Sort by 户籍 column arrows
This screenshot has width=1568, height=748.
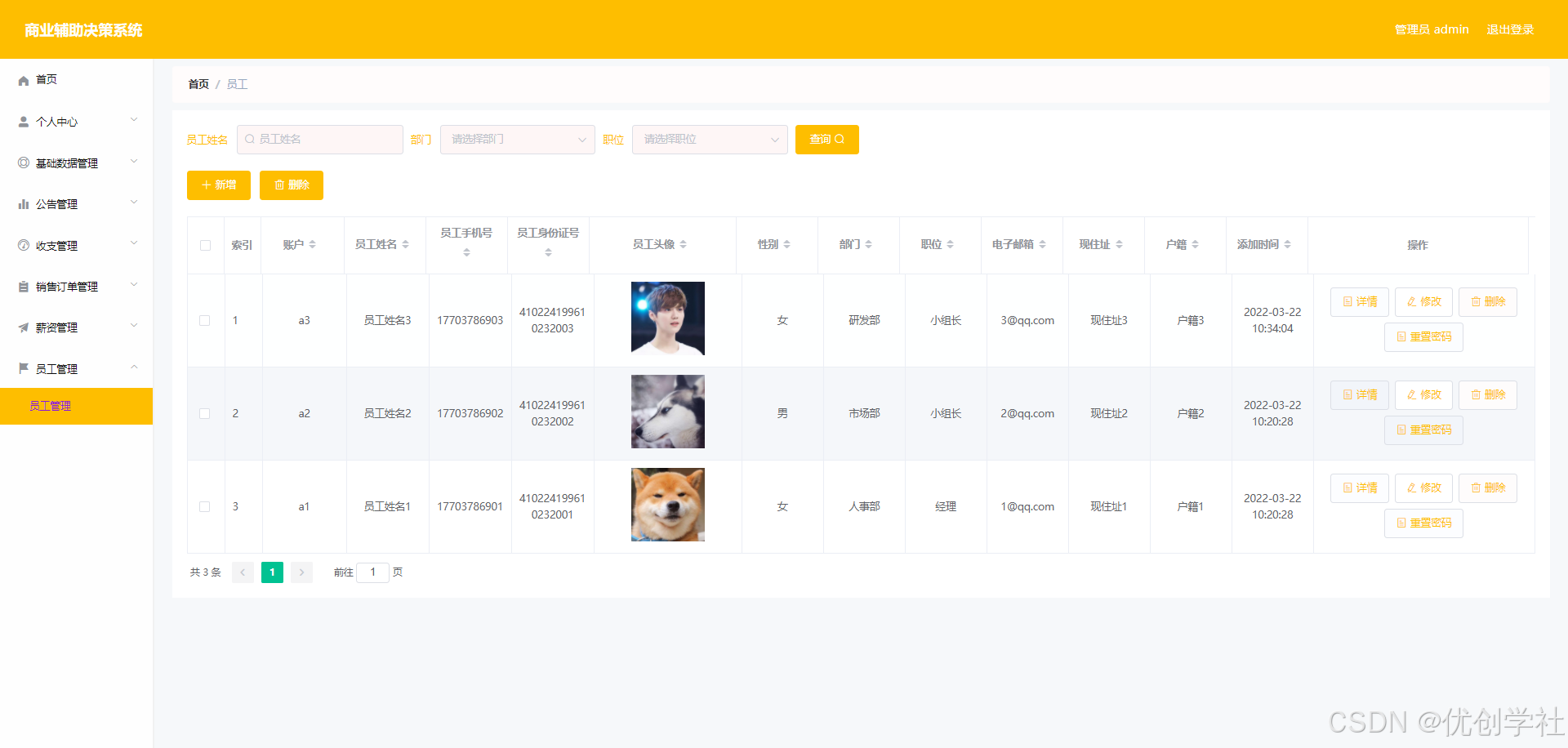point(1195,244)
